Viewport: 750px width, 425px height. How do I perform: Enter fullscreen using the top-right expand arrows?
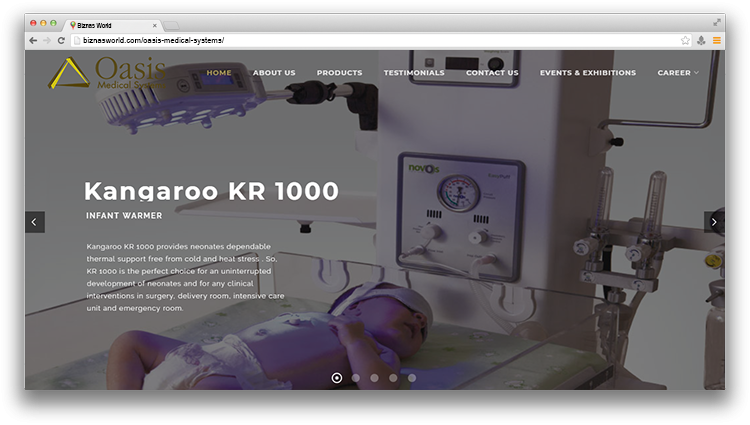pos(717,22)
